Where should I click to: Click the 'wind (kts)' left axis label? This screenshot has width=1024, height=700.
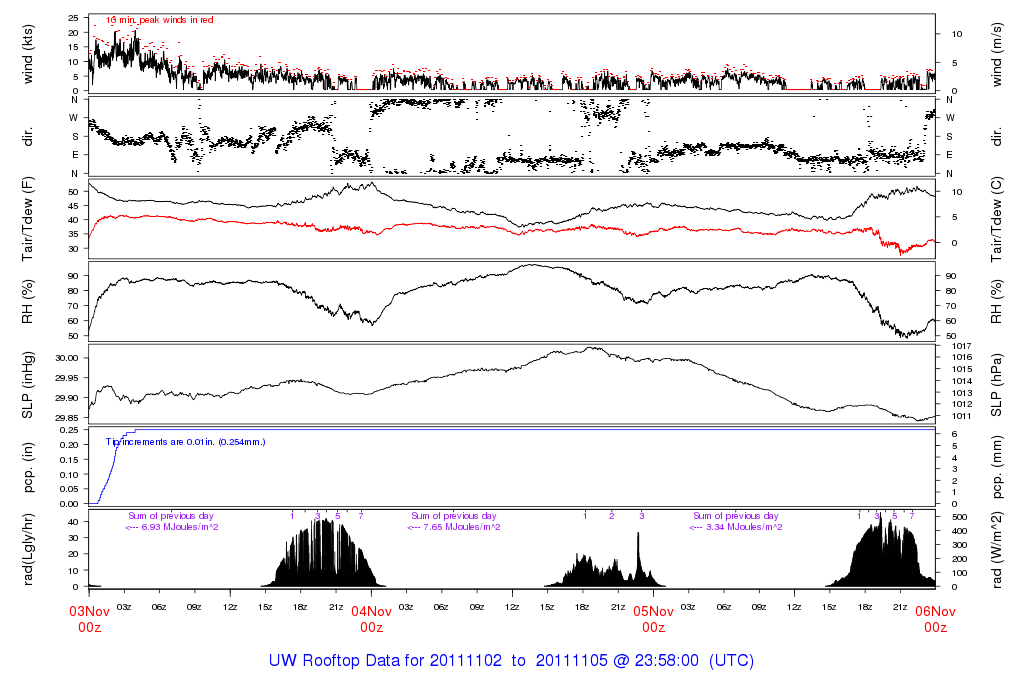point(27,53)
